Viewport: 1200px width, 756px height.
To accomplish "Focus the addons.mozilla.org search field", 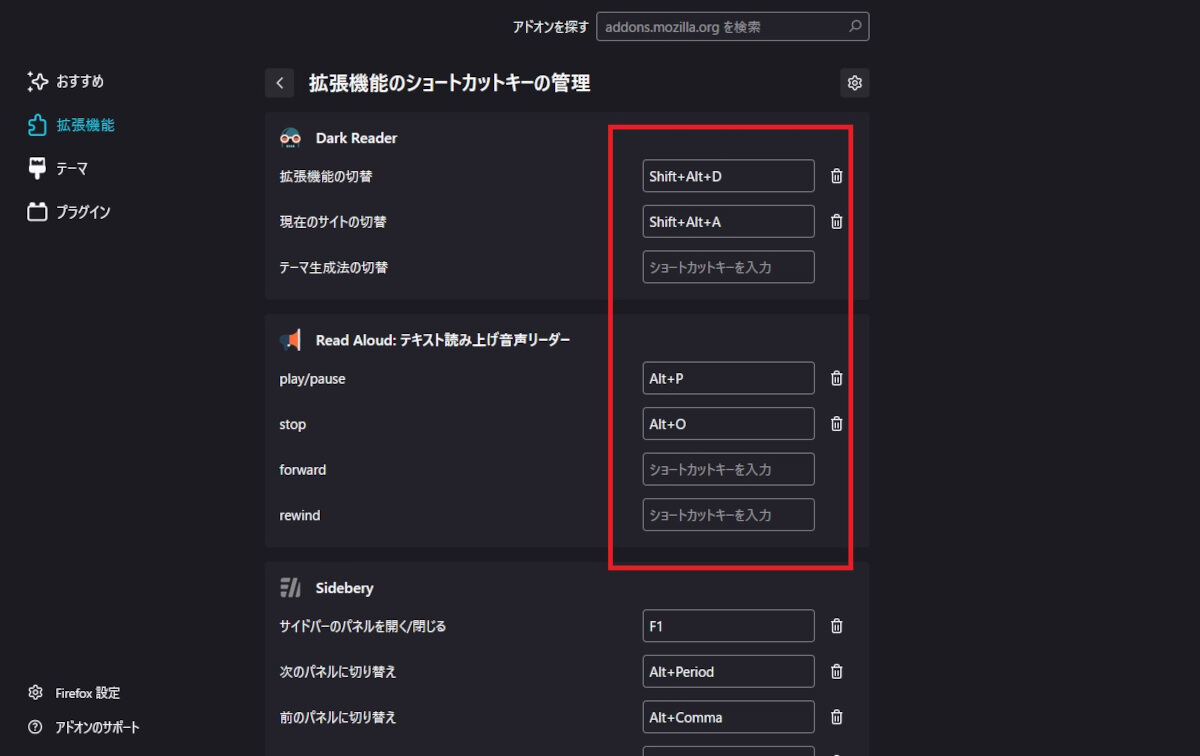I will point(733,27).
